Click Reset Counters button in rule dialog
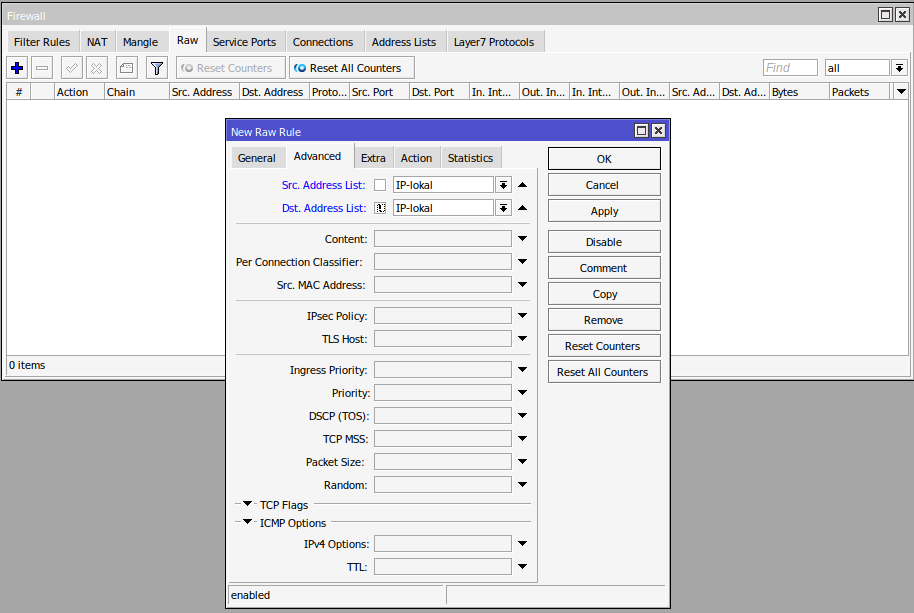The image size is (914, 613). [x=604, y=346]
